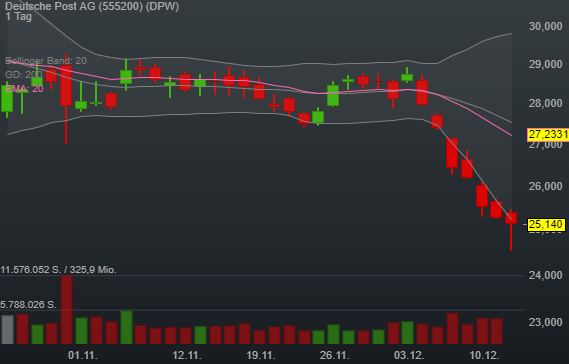Click the 12.11. date axis label
The height and width of the screenshot is (364, 569).
click(x=187, y=355)
